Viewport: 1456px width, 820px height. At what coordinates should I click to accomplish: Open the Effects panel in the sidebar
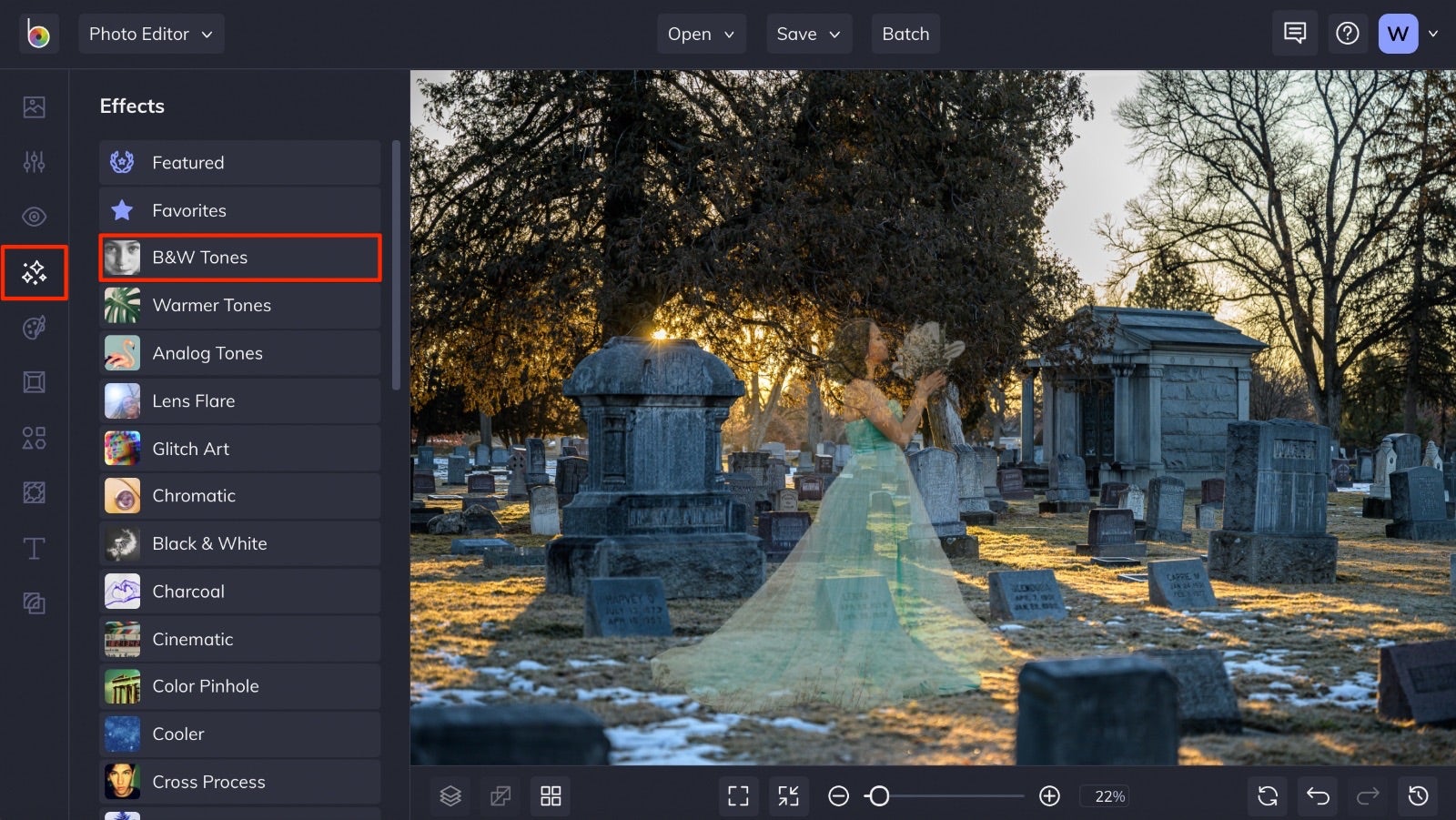tap(34, 272)
